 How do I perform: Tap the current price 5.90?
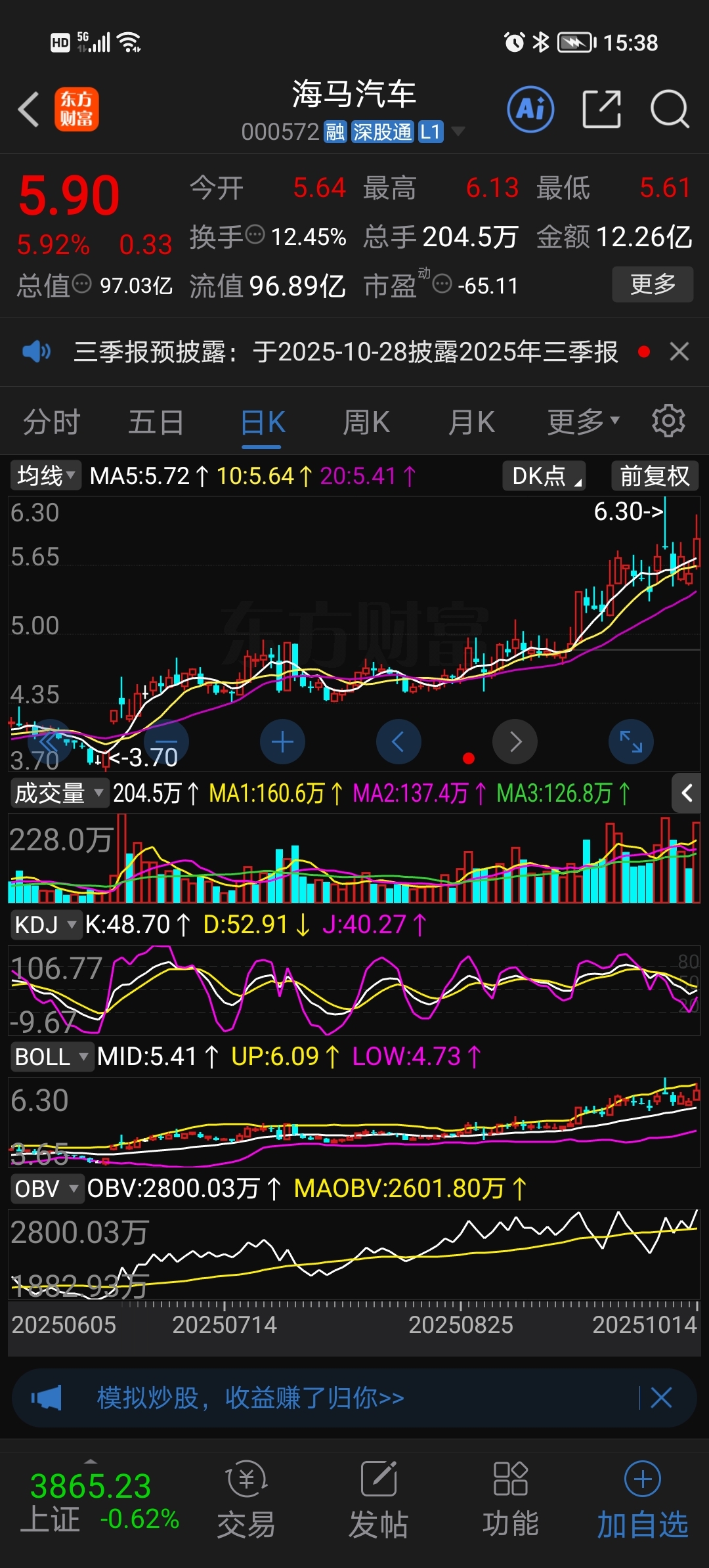[x=70, y=196]
